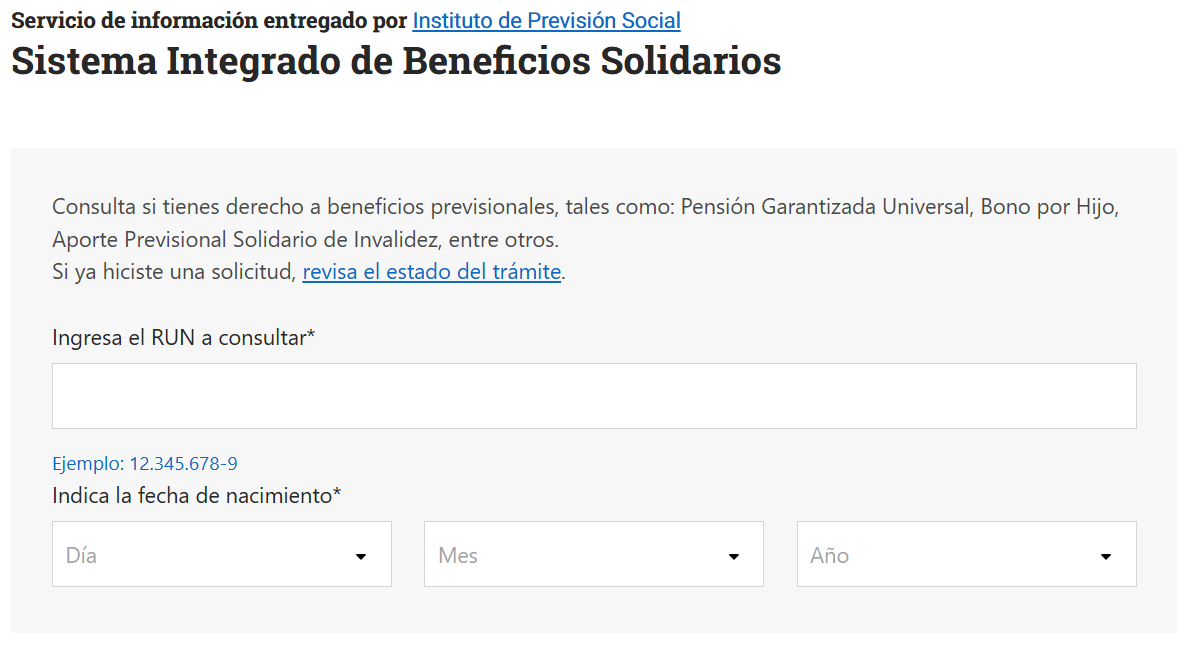
Task: Click the Mes dropdown arrow icon
Action: click(x=733, y=557)
